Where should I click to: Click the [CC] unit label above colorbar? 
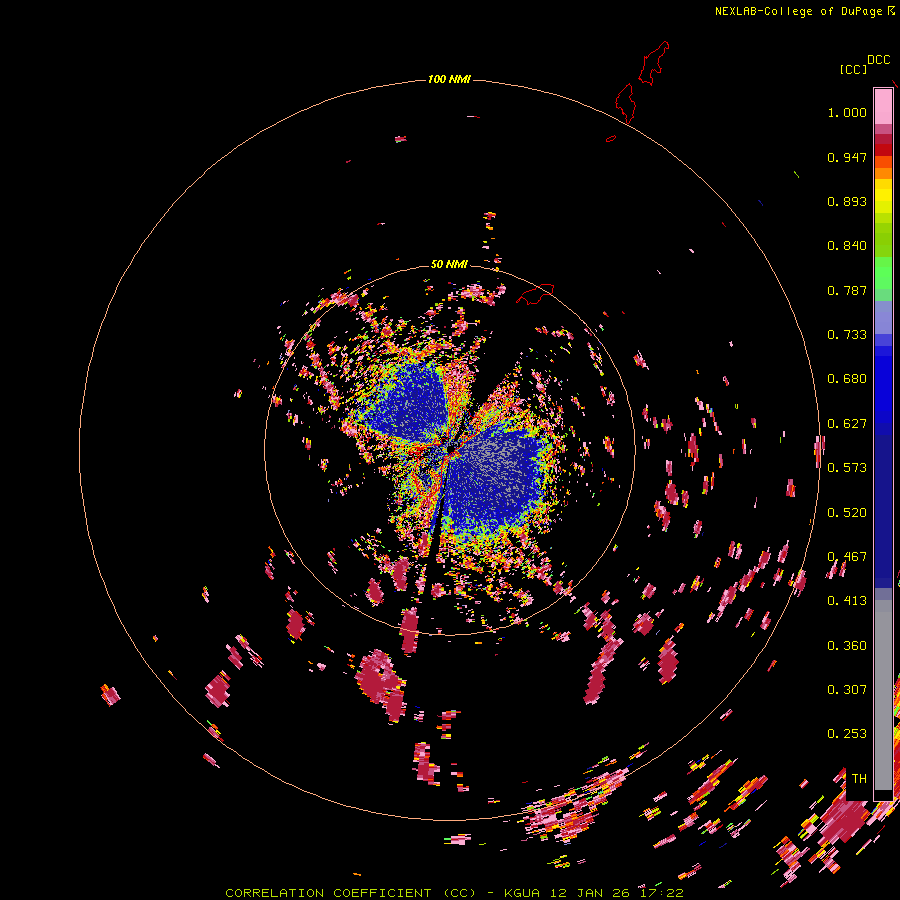click(x=853, y=69)
